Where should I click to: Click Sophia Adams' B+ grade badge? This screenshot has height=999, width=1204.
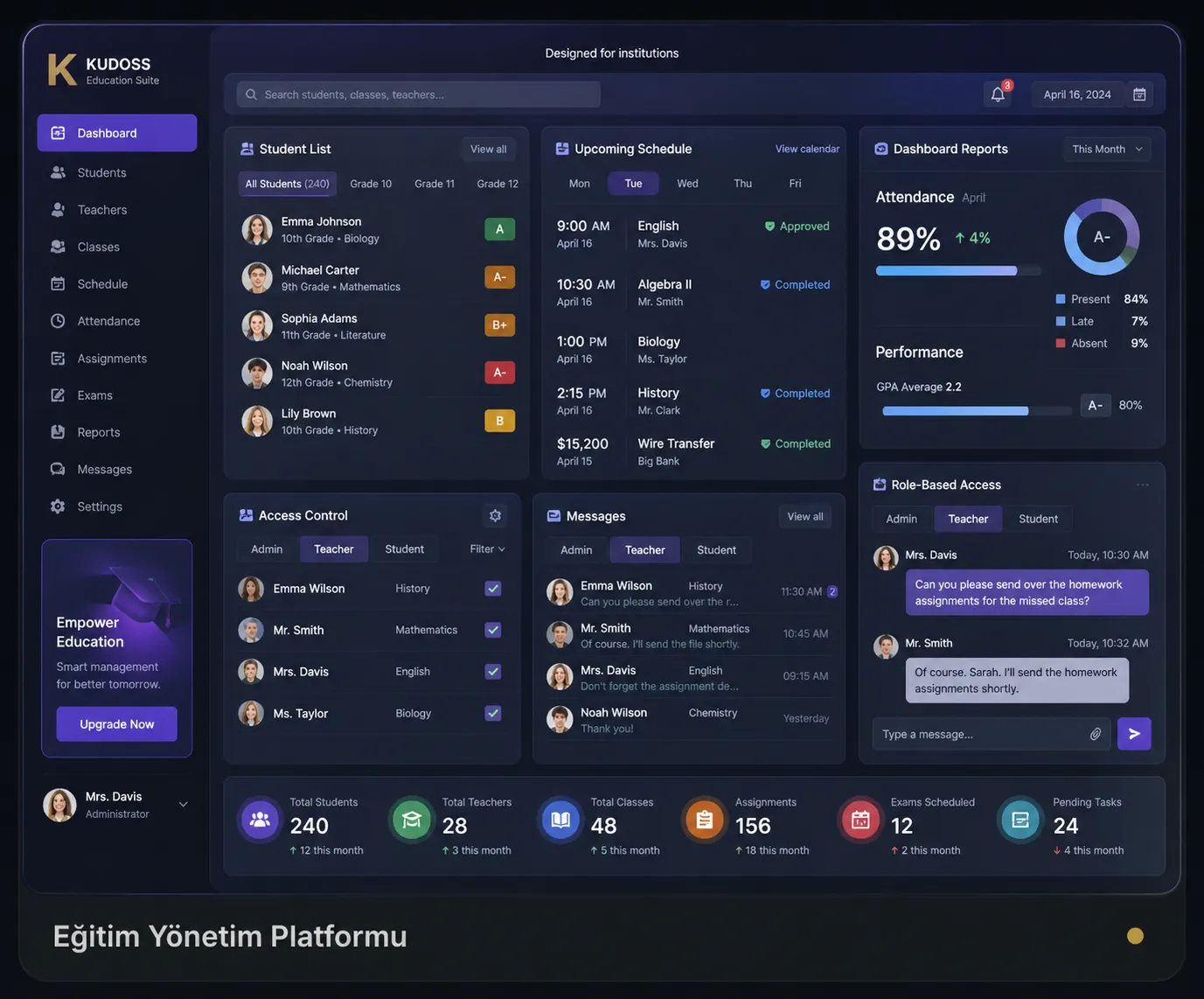click(x=500, y=325)
